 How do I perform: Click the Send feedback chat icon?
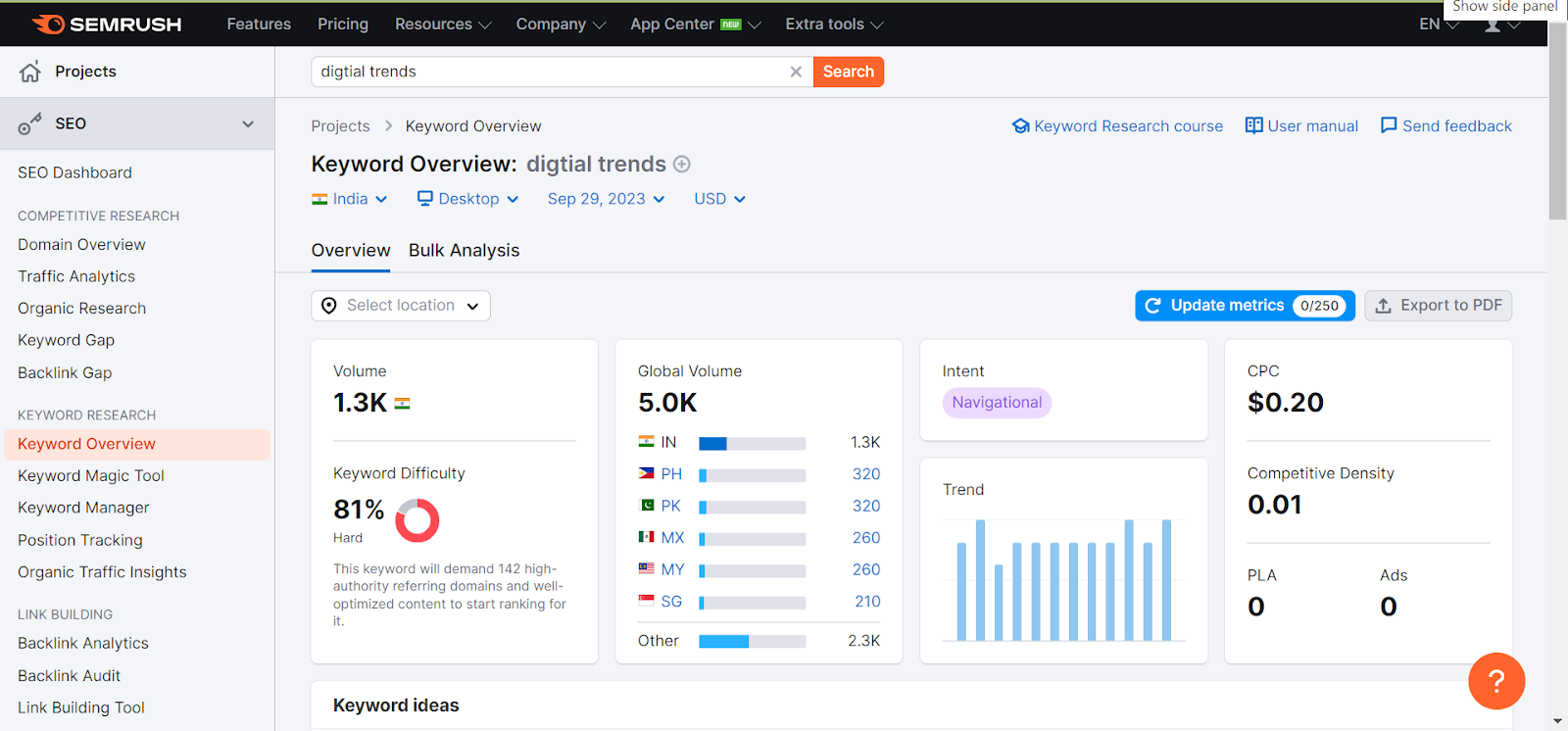tap(1389, 125)
